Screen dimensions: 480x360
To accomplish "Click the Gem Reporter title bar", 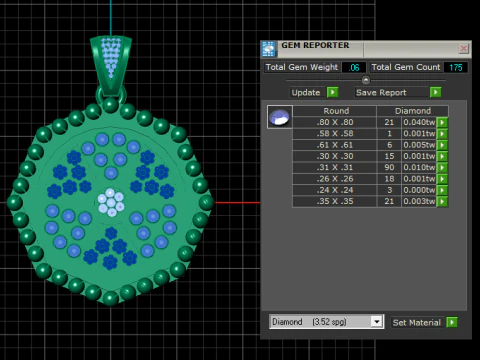I will [x=367, y=49].
